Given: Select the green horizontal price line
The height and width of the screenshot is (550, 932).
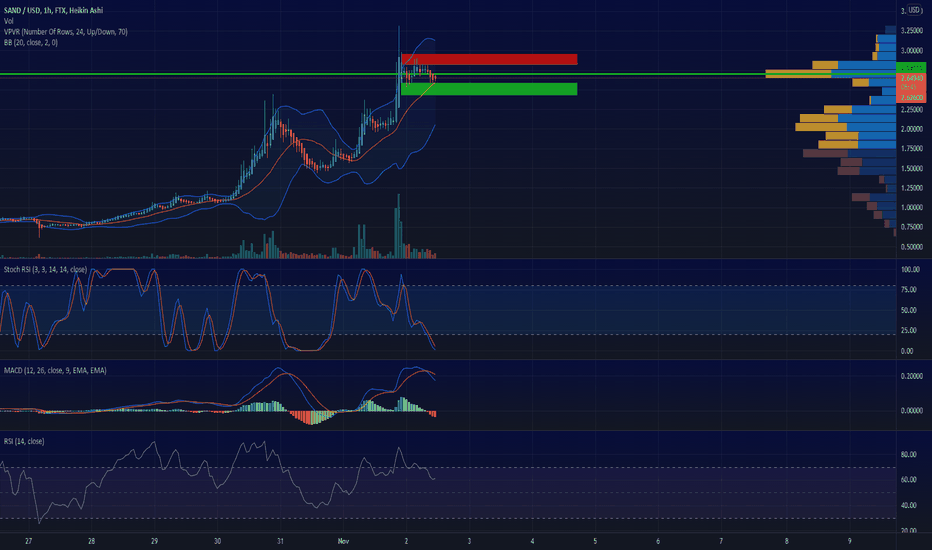Looking at the screenshot, I should (448, 74).
